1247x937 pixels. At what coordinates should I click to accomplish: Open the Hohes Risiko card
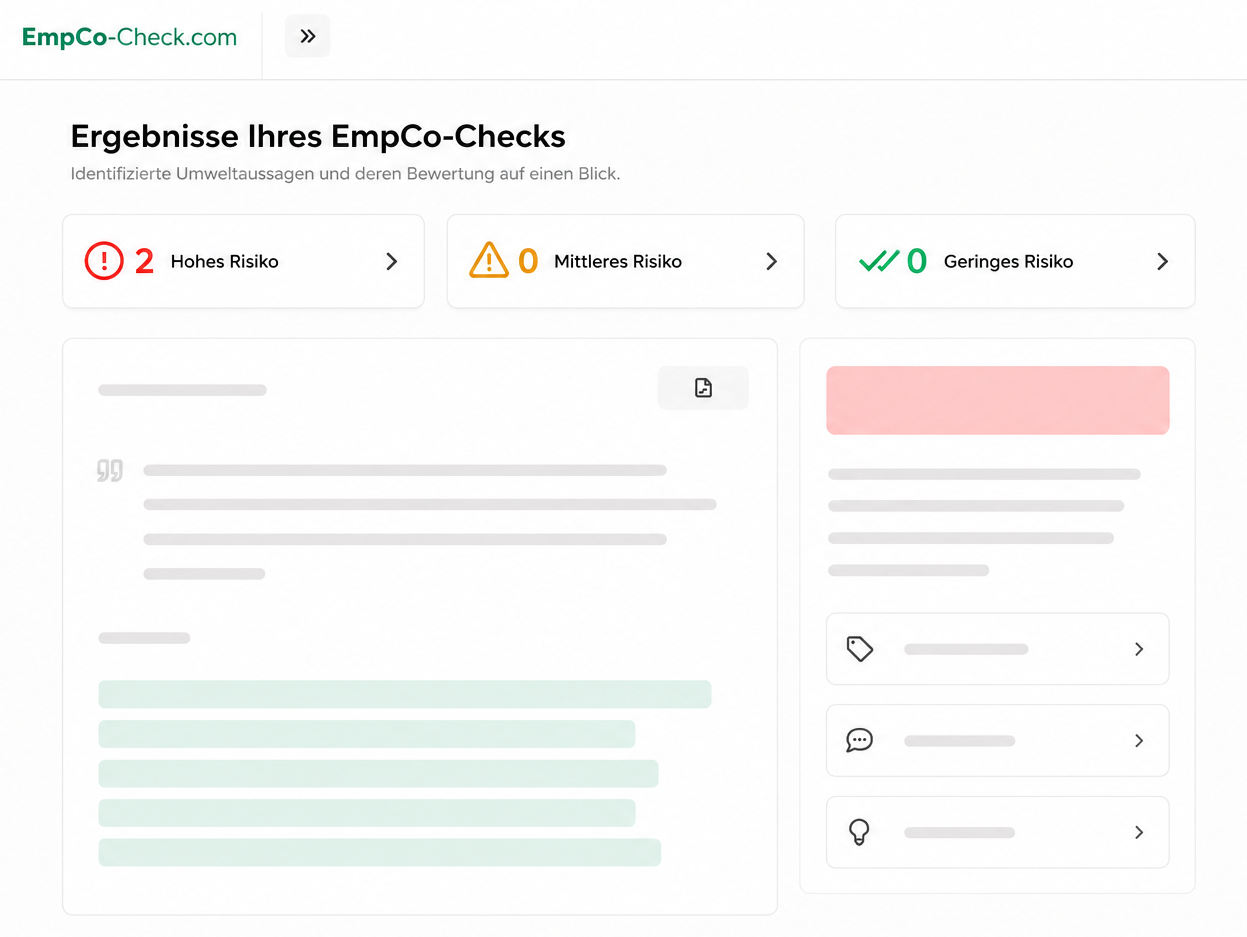click(x=243, y=261)
